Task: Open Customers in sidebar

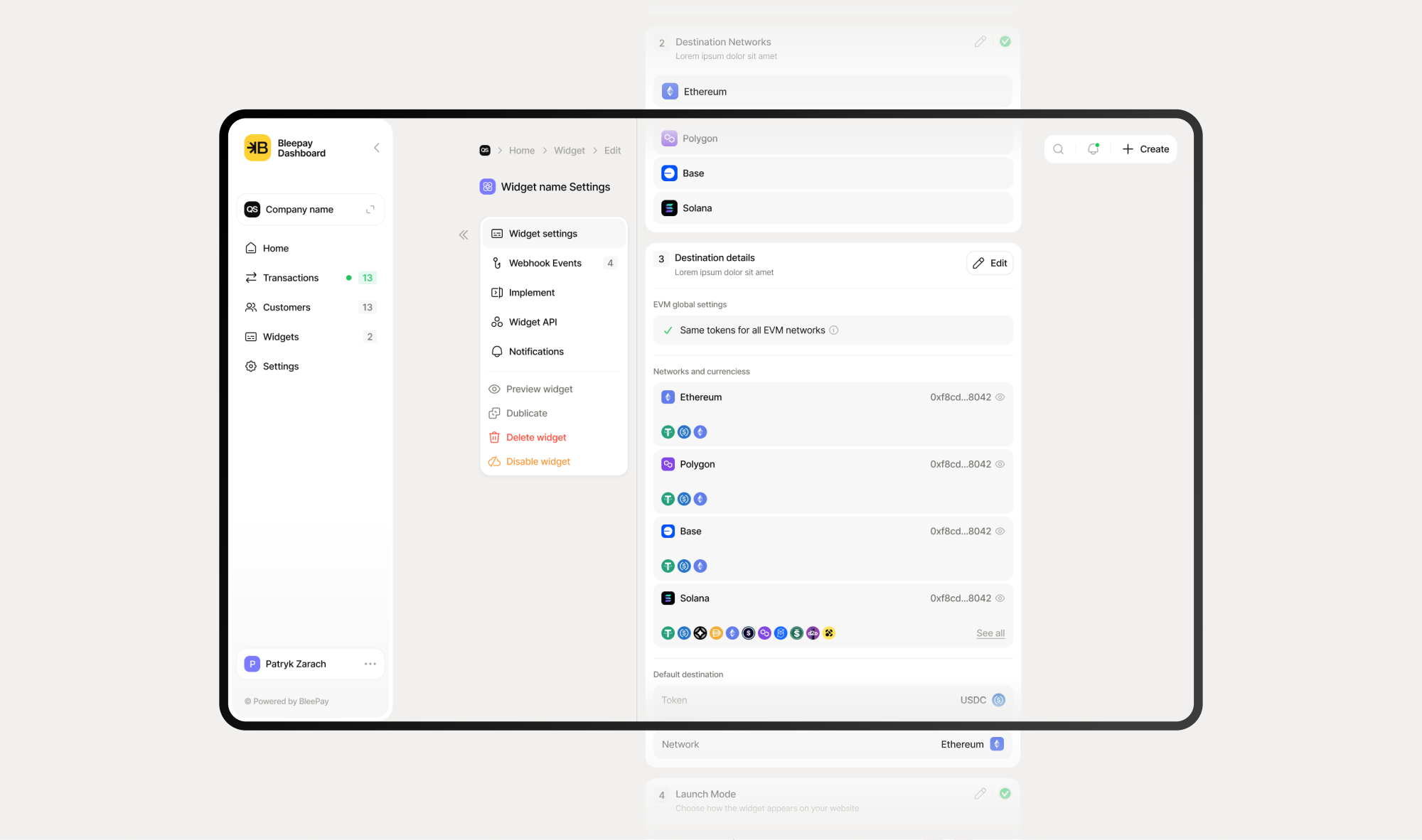Action: [x=311, y=307]
